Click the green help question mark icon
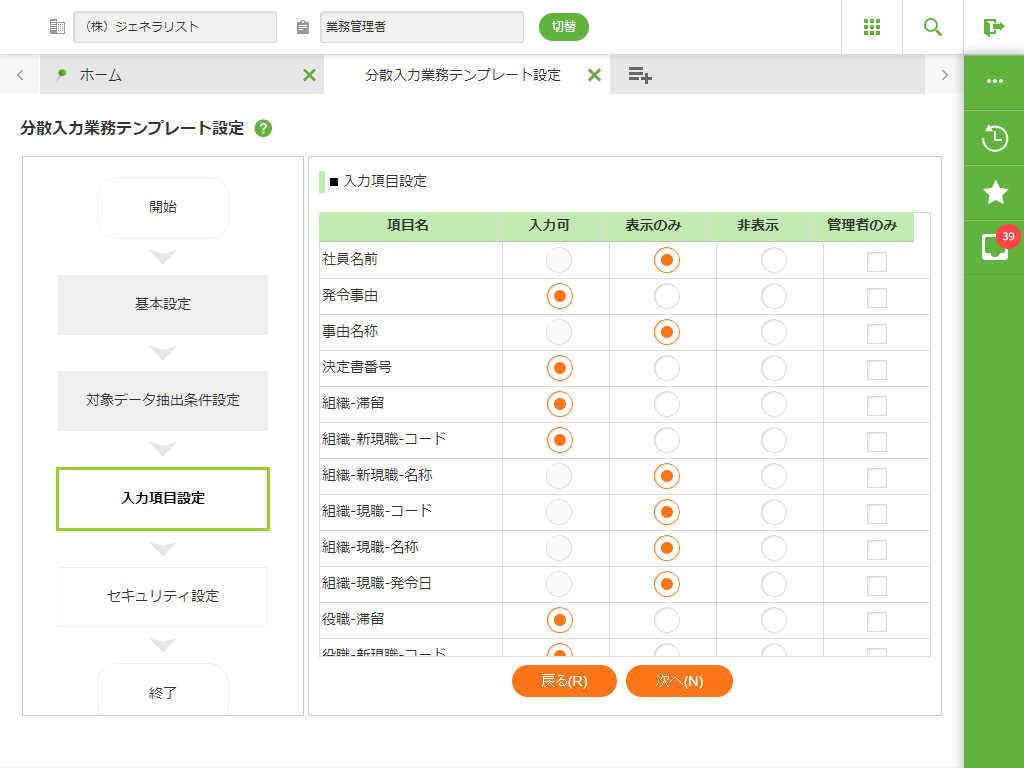The width and height of the screenshot is (1024, 768). pyautogui.click(x=263, y=128)
